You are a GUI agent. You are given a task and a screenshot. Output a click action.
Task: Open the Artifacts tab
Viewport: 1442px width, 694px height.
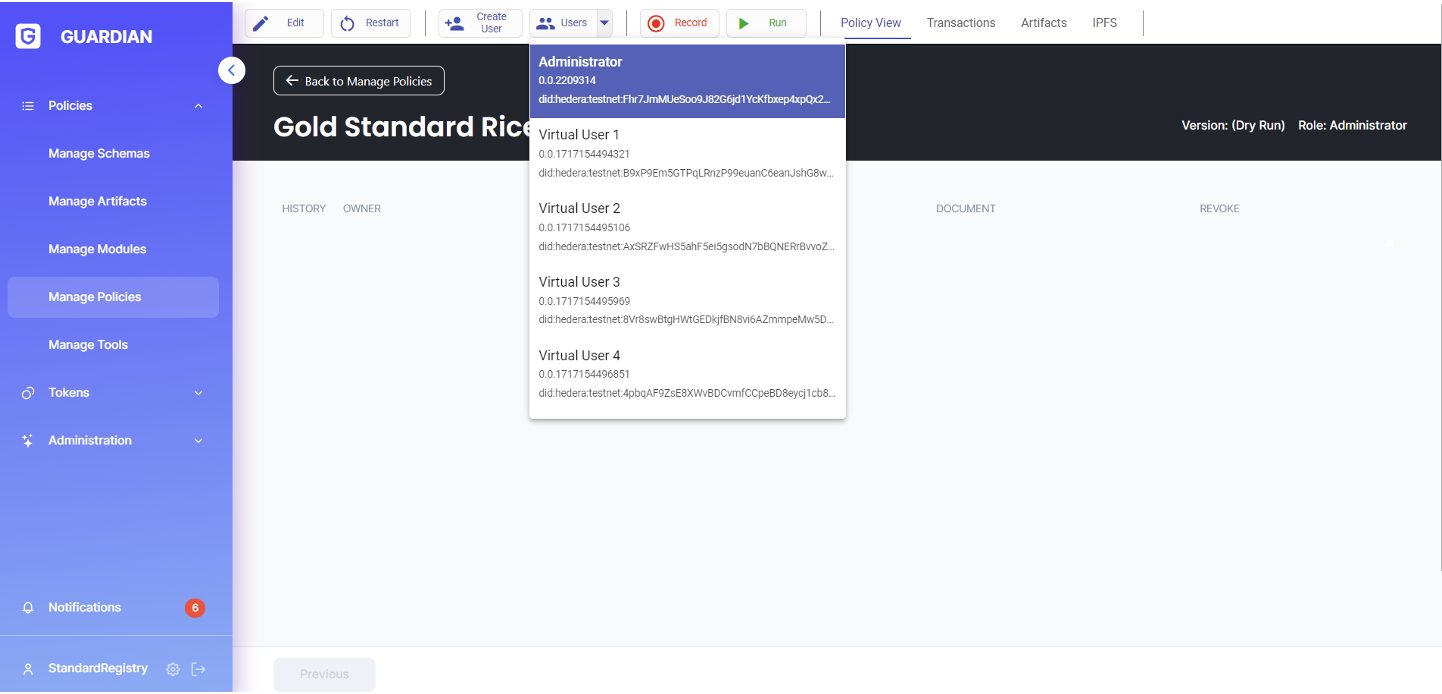[x=1043, y=23]
